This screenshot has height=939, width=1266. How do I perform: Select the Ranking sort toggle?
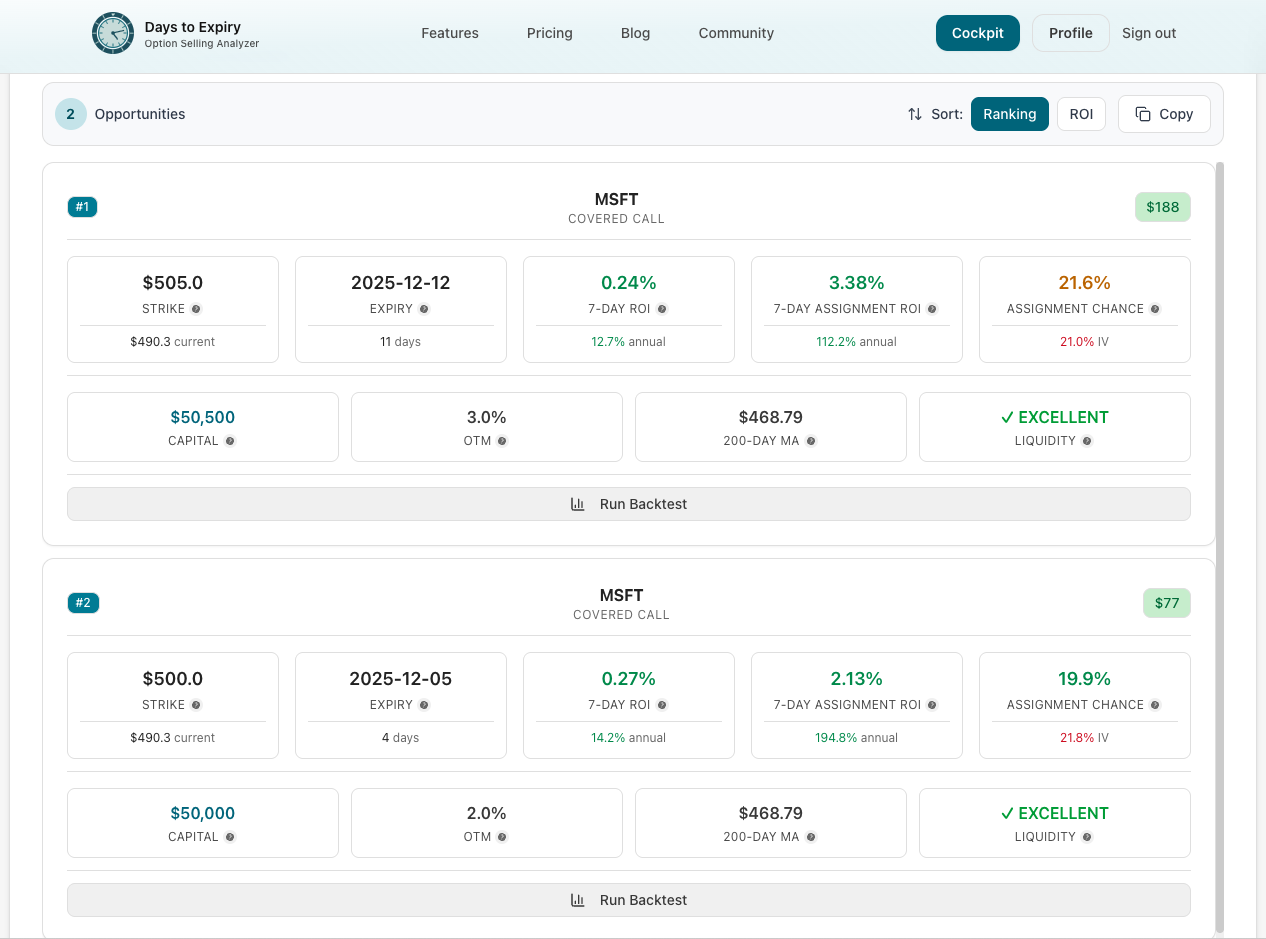point(1009,114)
